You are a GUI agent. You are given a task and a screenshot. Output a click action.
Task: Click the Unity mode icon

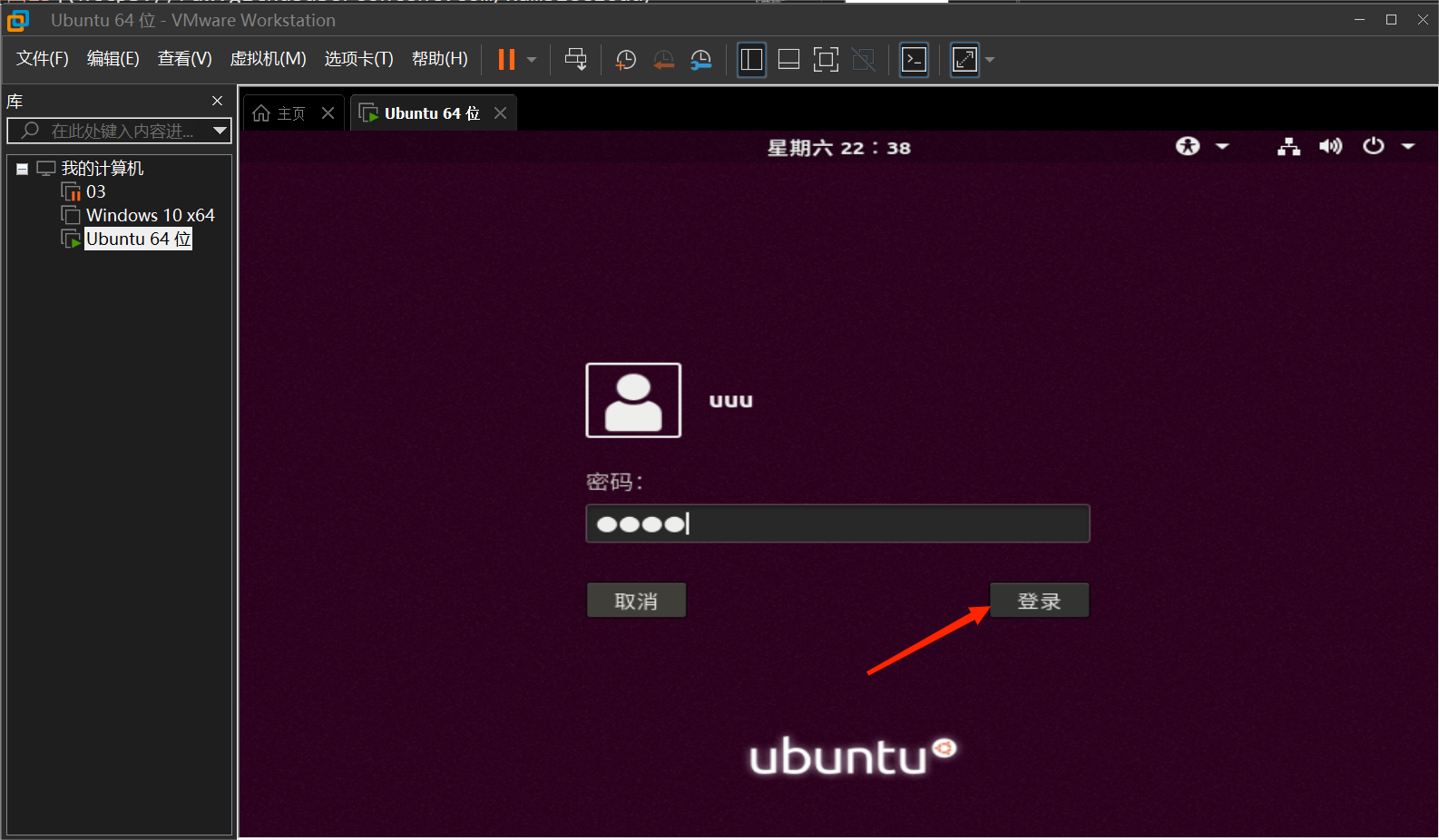click(864, 60)
